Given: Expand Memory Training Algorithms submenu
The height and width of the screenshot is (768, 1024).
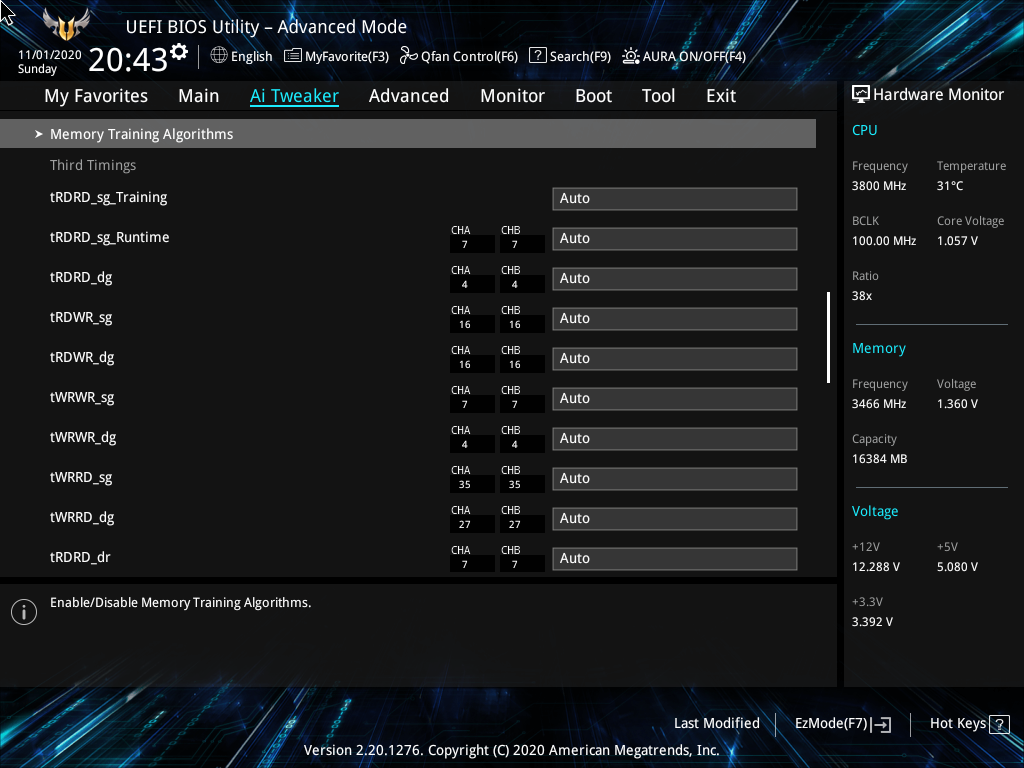Looking at the screenshot, I should [x=141, y=134].
